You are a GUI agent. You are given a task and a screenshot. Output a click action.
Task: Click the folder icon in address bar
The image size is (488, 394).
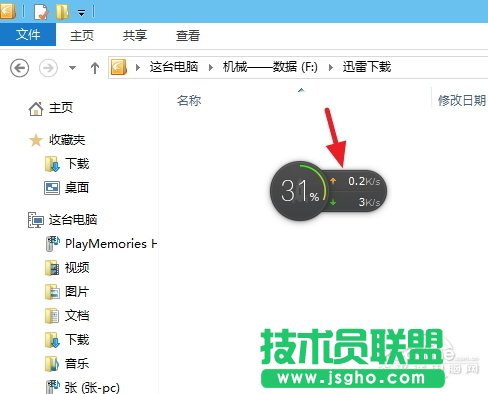click(119, 67)
